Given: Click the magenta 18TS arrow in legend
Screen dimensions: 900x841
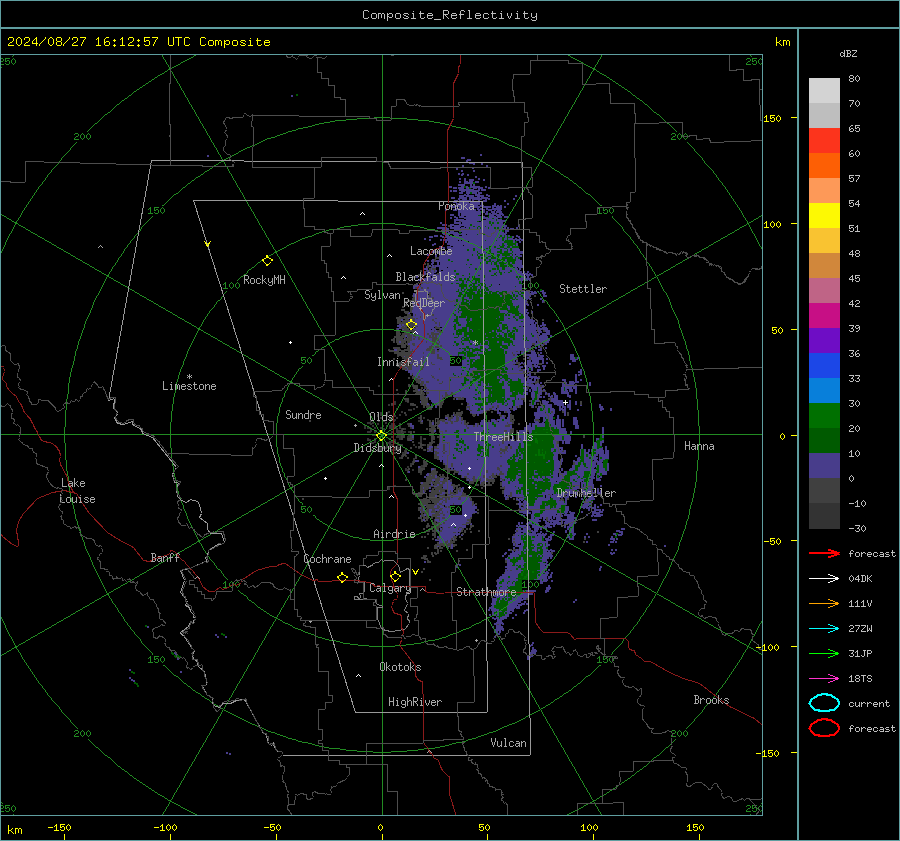Looking at the screenshot, I should 824,679.
